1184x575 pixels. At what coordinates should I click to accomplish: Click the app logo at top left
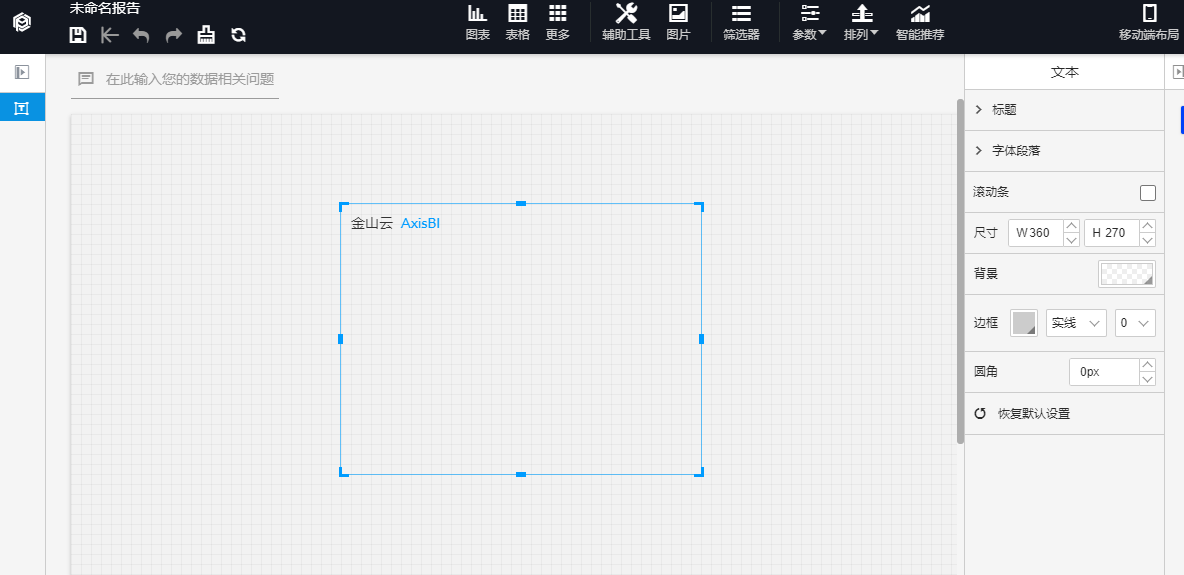pyautogui.click(x=22, y=23)
